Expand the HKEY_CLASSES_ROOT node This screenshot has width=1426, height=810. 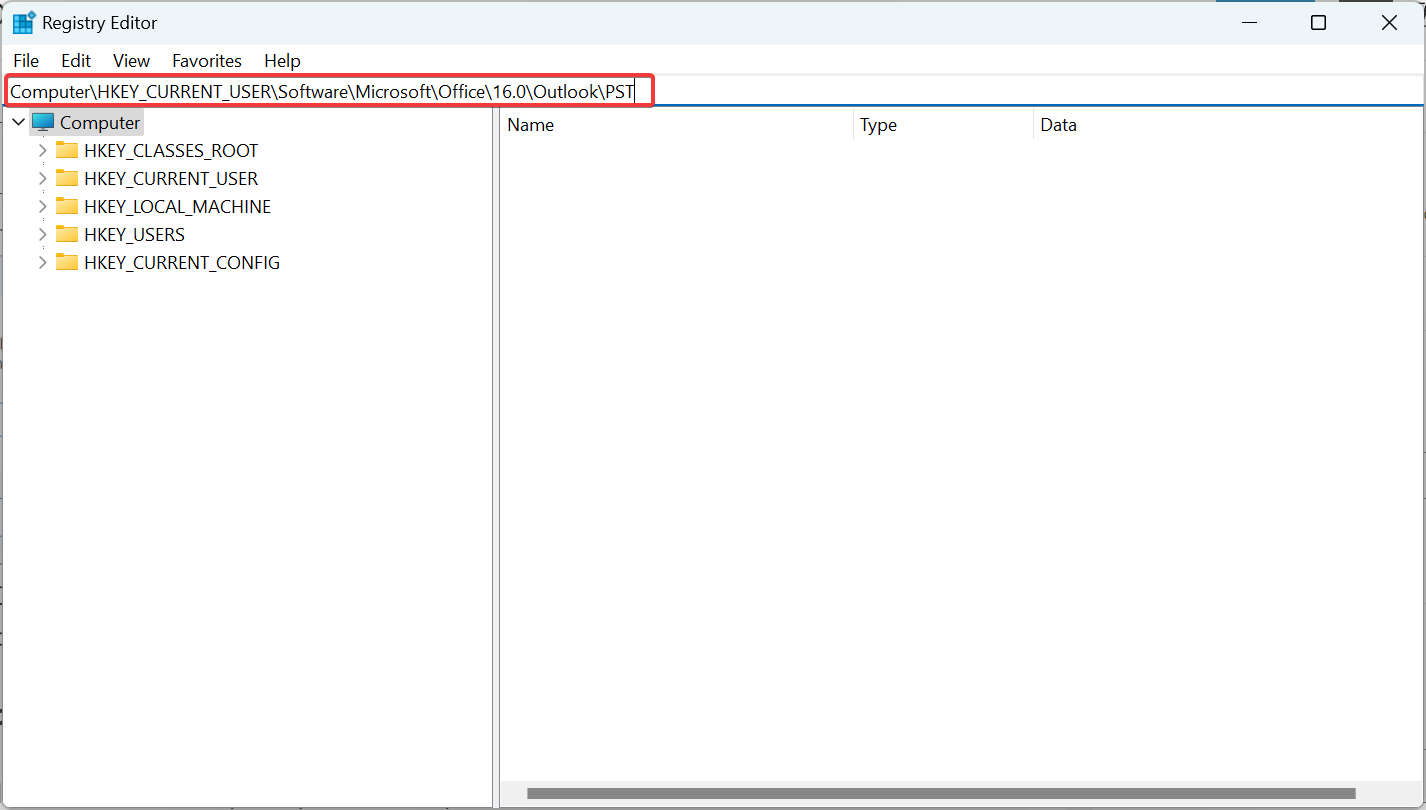pyautogui.click(x=42, y=151)
